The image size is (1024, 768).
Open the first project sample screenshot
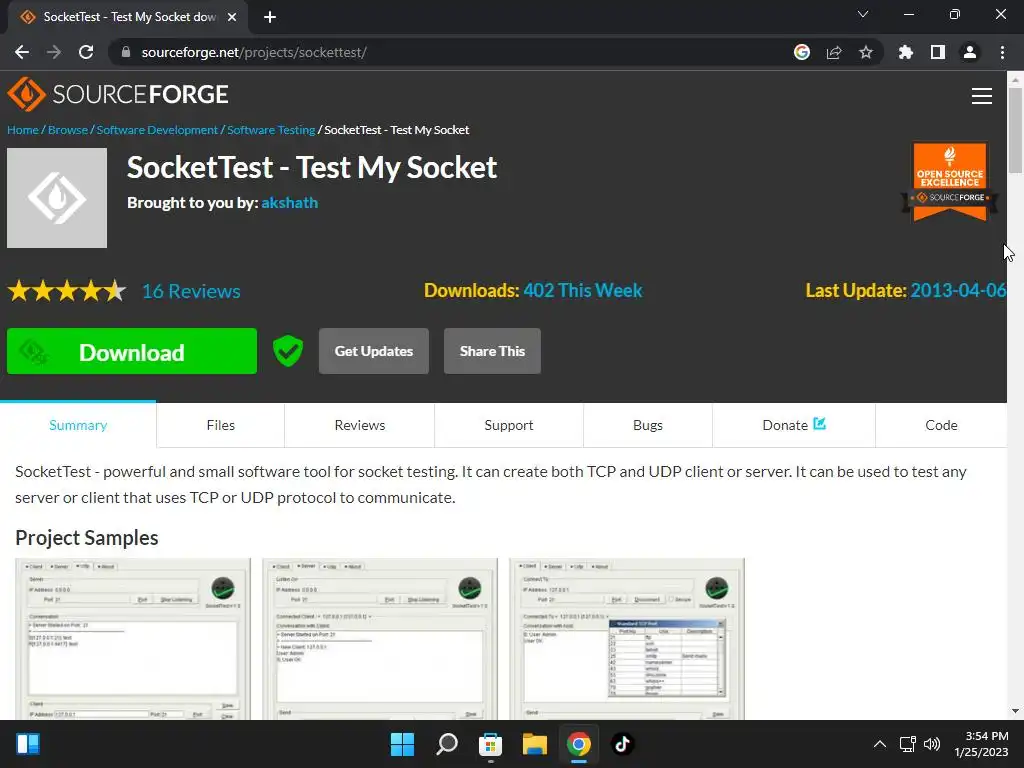pos(133,639)
